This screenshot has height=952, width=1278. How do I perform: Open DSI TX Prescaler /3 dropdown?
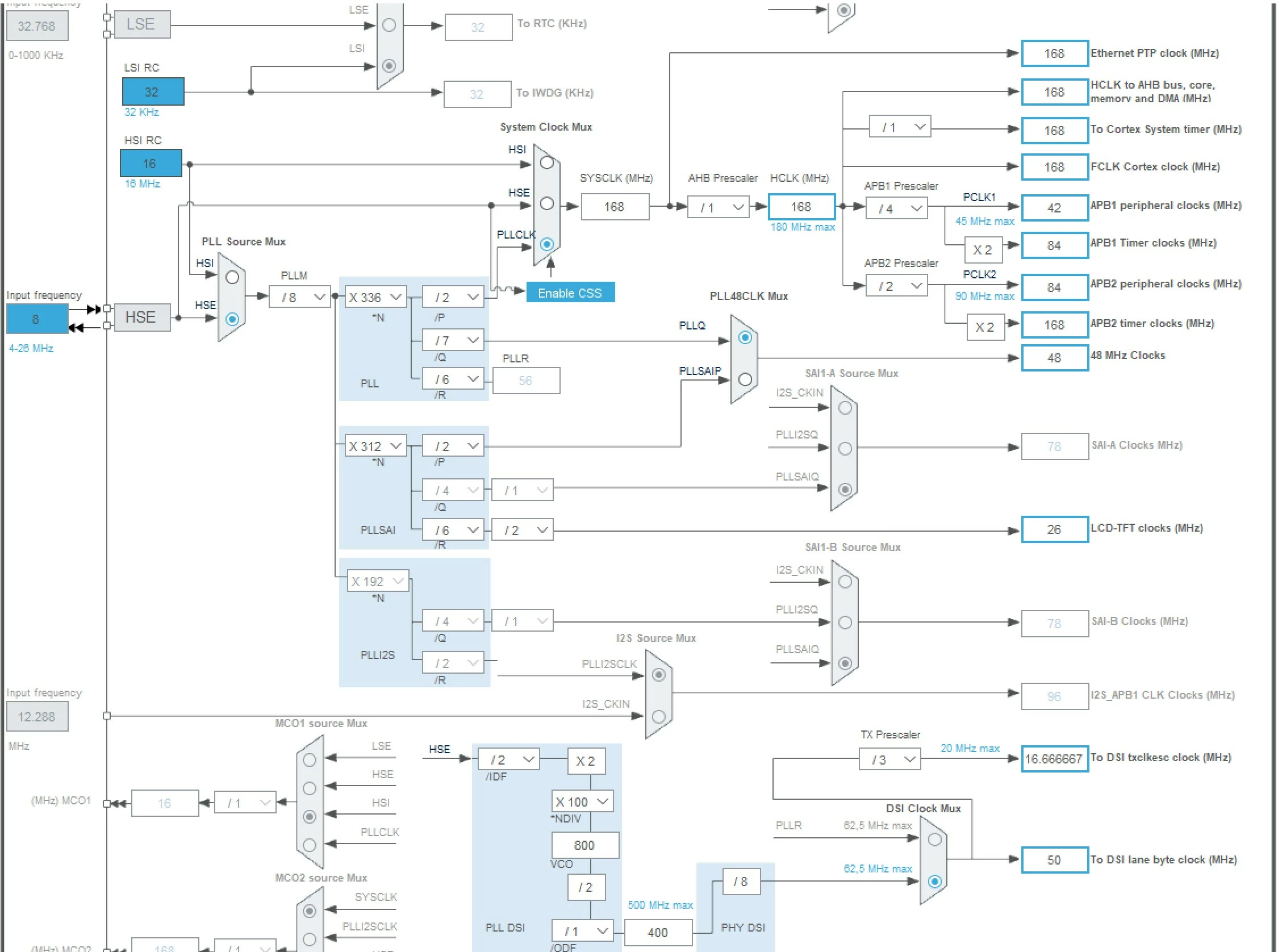pos(889,759)
